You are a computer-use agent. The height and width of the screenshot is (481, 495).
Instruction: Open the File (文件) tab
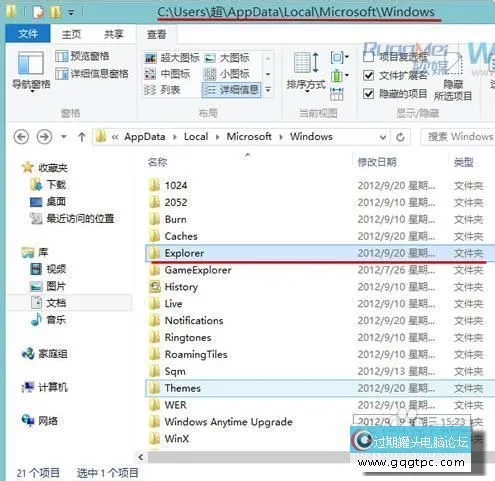coord(28,34)
